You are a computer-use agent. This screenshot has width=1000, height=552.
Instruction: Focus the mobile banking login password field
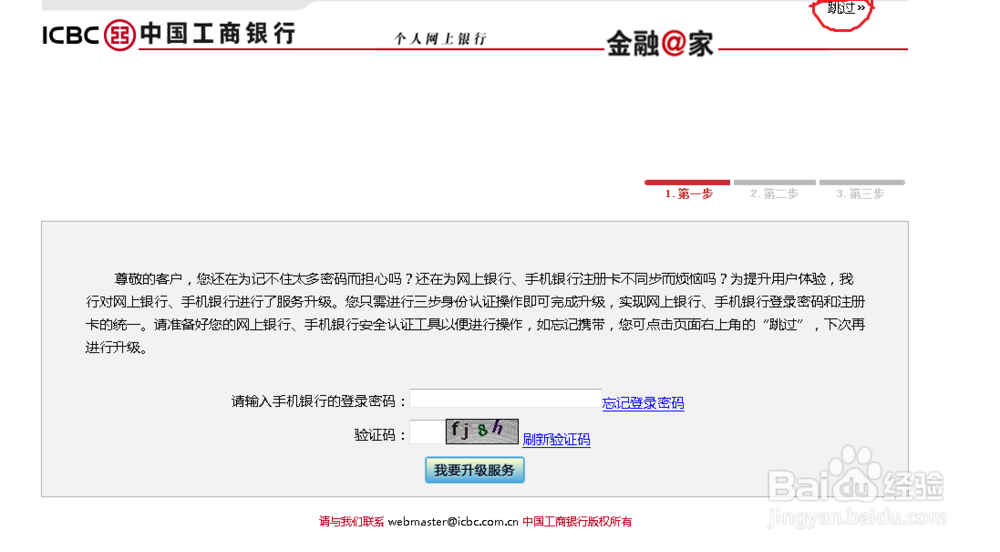click(x=505, y=399)
